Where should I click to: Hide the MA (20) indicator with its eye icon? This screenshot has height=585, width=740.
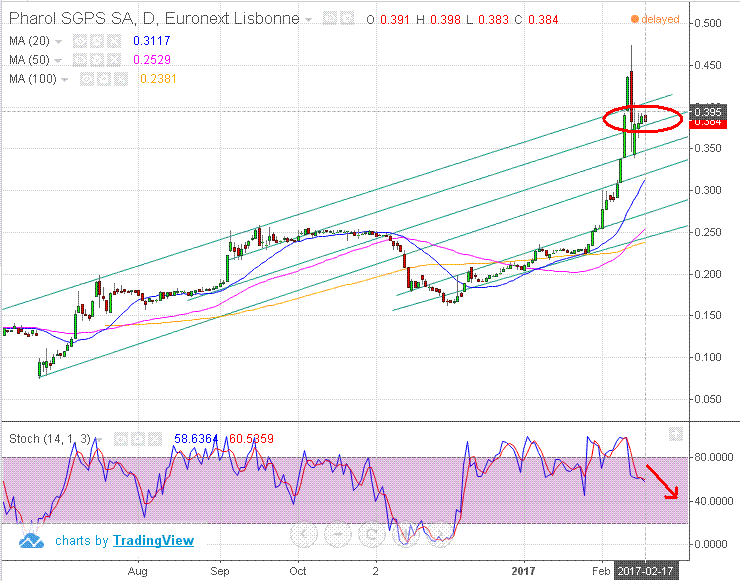tap(79, 42)
